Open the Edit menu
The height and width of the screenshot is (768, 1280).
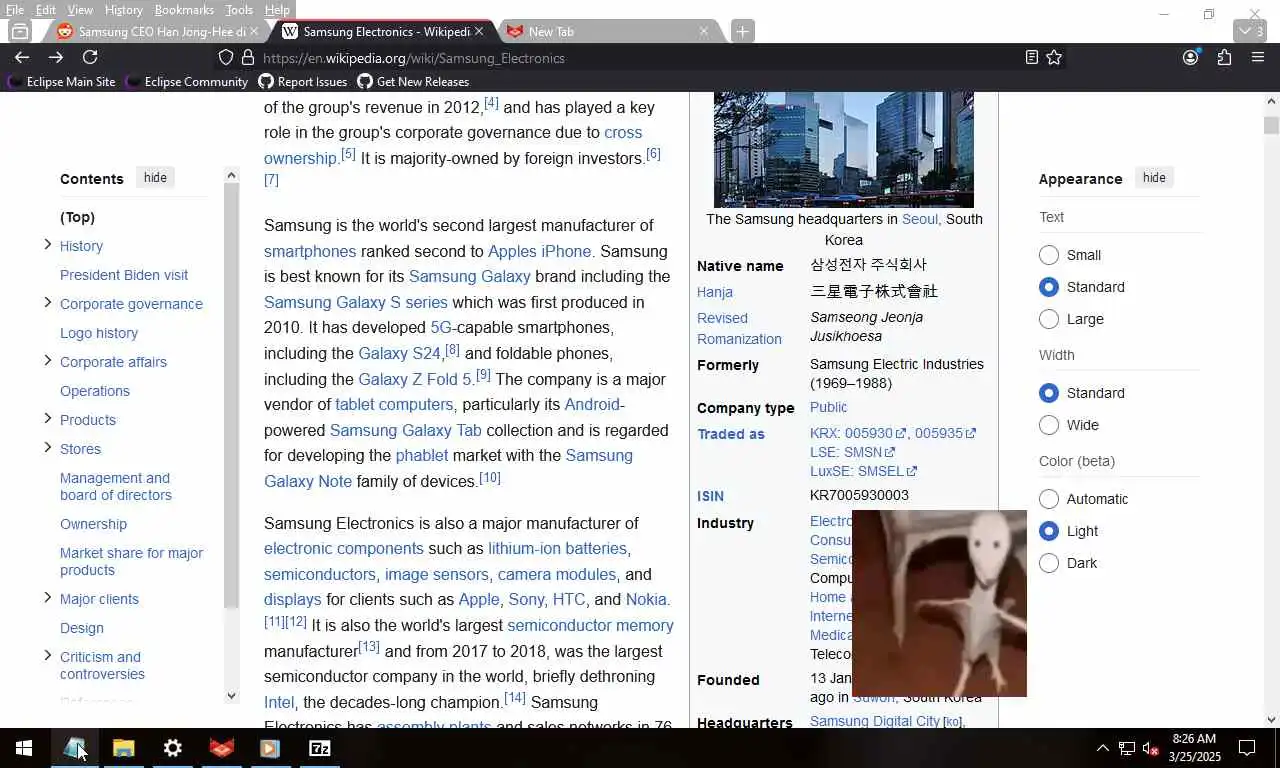[x=46, y=10]
